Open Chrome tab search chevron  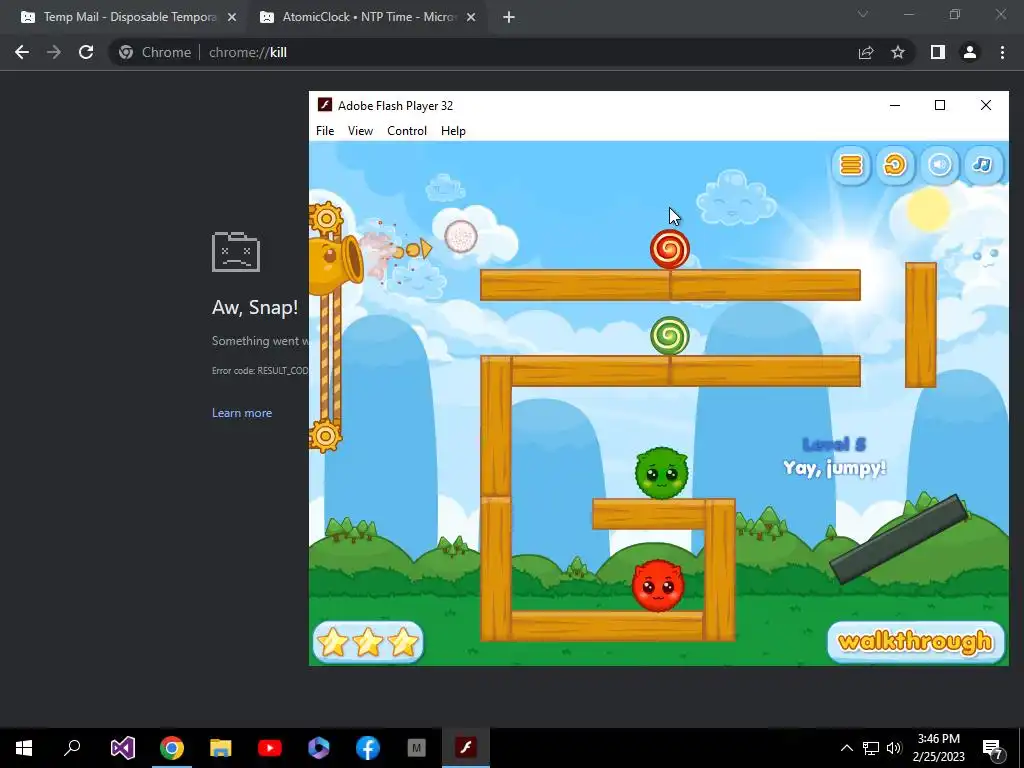point(863,14)
